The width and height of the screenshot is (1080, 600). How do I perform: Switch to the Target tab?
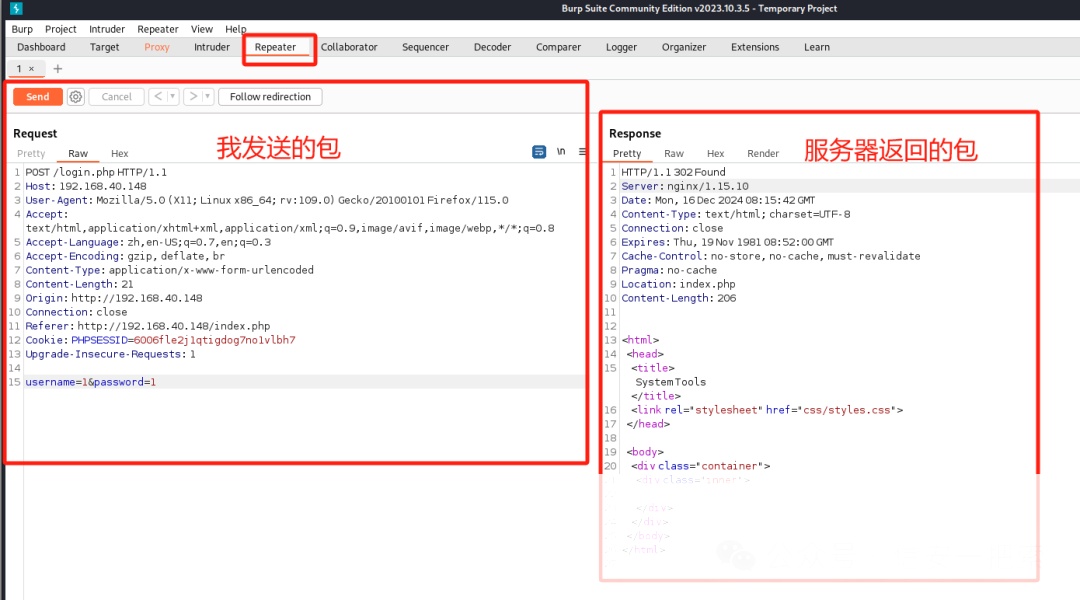tap(105, 47)
